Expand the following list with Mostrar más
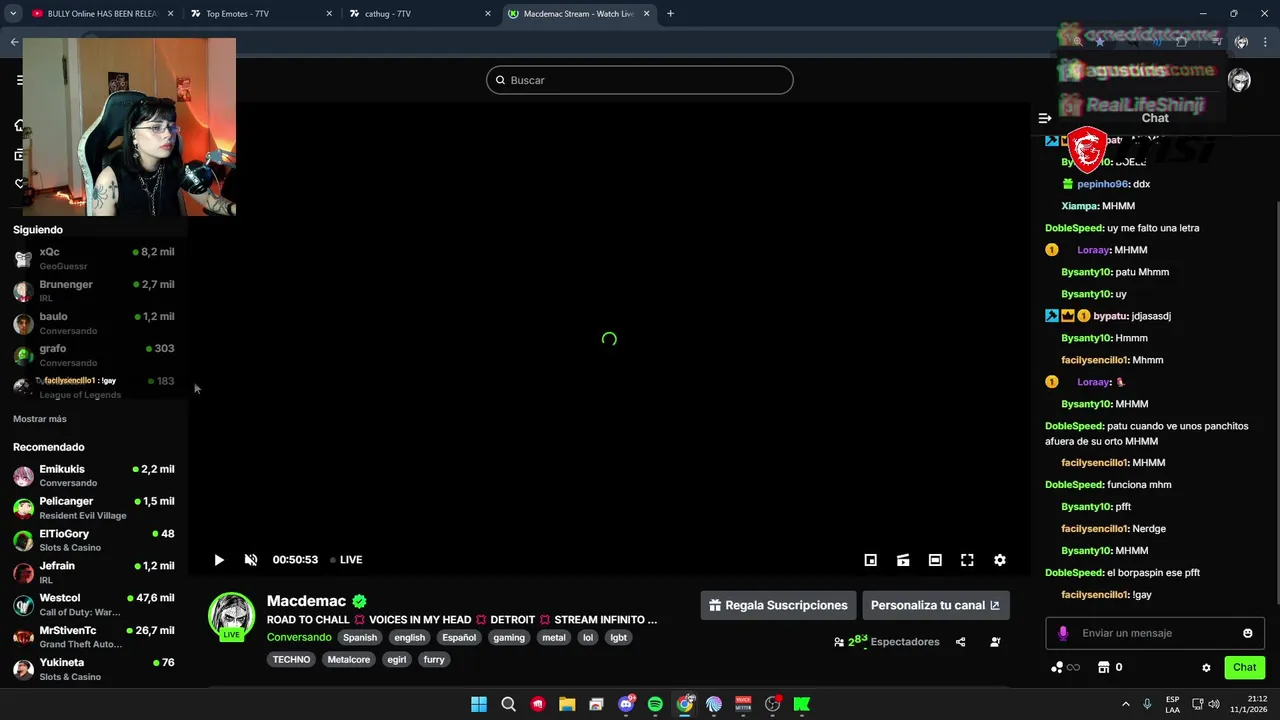Viewport: 1280px width, 720px height. 40,419
